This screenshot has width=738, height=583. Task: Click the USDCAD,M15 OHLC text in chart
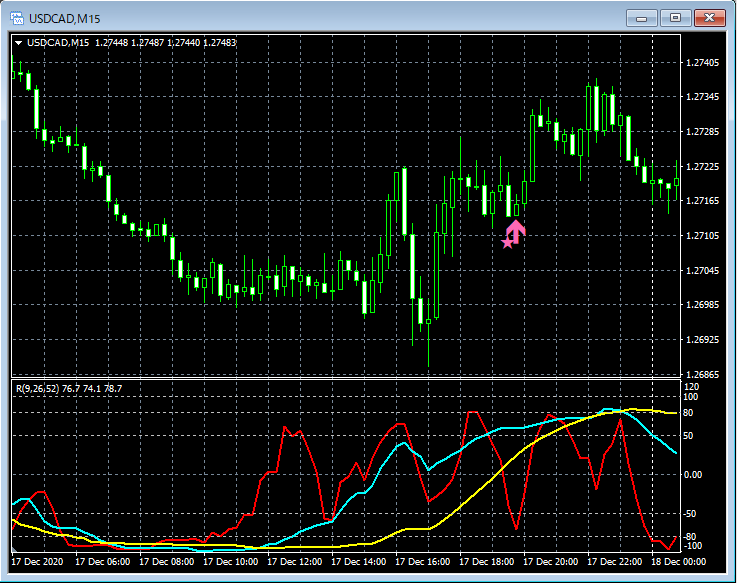coord(130,43)
